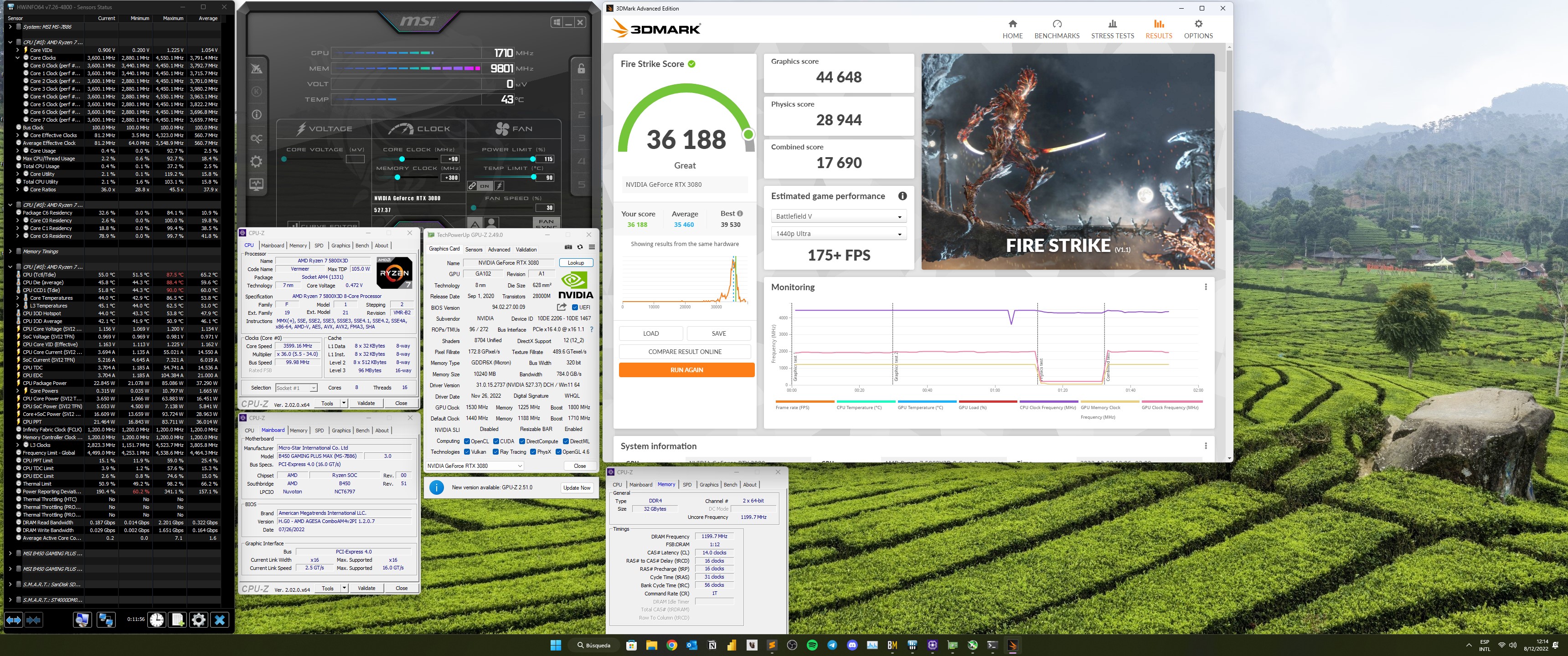The height and width of the screenshot is (656, 1568).
Task: Click the GPU-Z BIOS export share icon
Action: click(561, 307)
